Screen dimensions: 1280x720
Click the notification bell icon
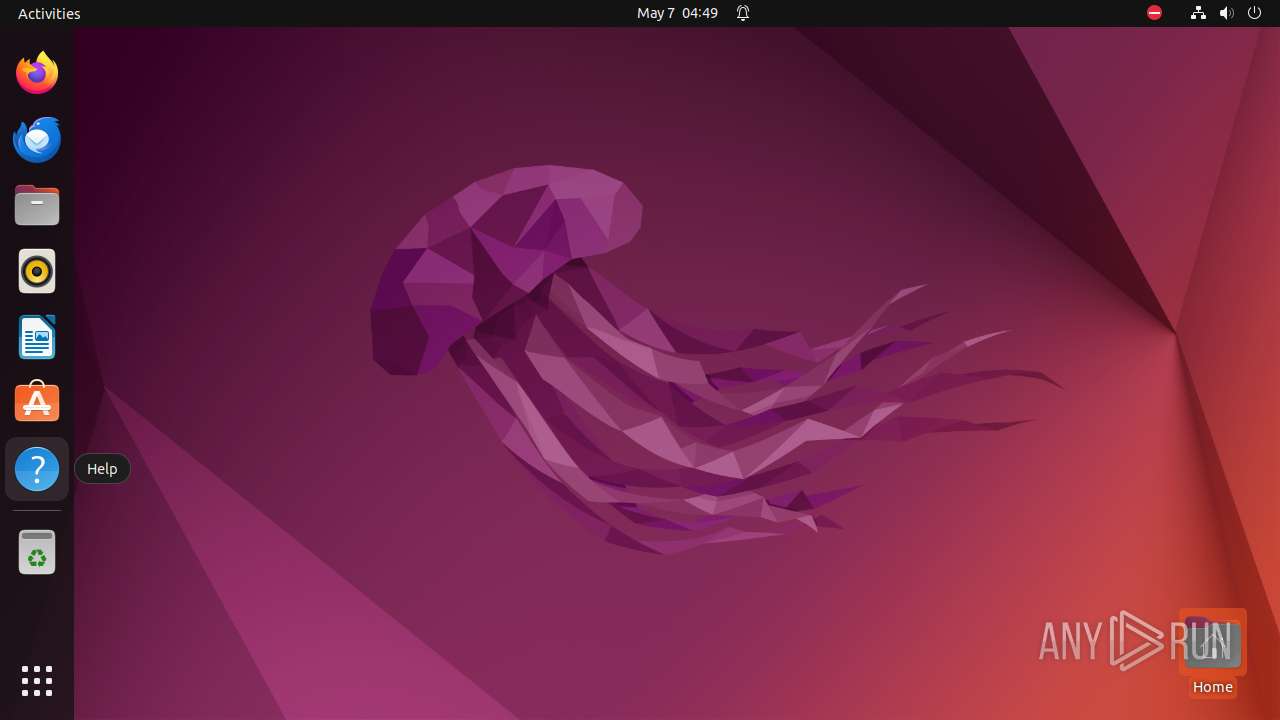coord(743,13)
